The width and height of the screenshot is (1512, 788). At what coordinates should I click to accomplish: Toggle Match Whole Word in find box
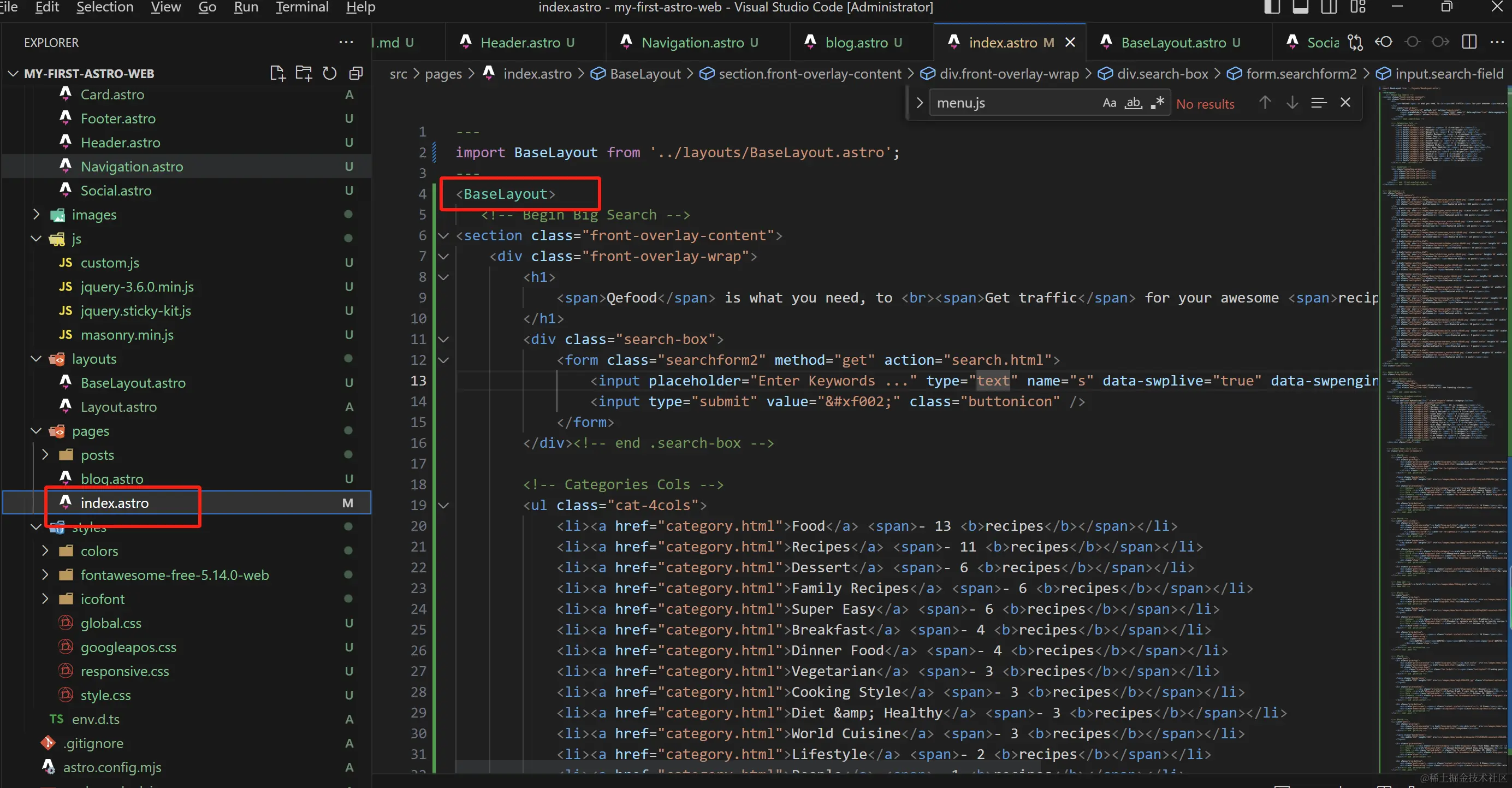1133,103
